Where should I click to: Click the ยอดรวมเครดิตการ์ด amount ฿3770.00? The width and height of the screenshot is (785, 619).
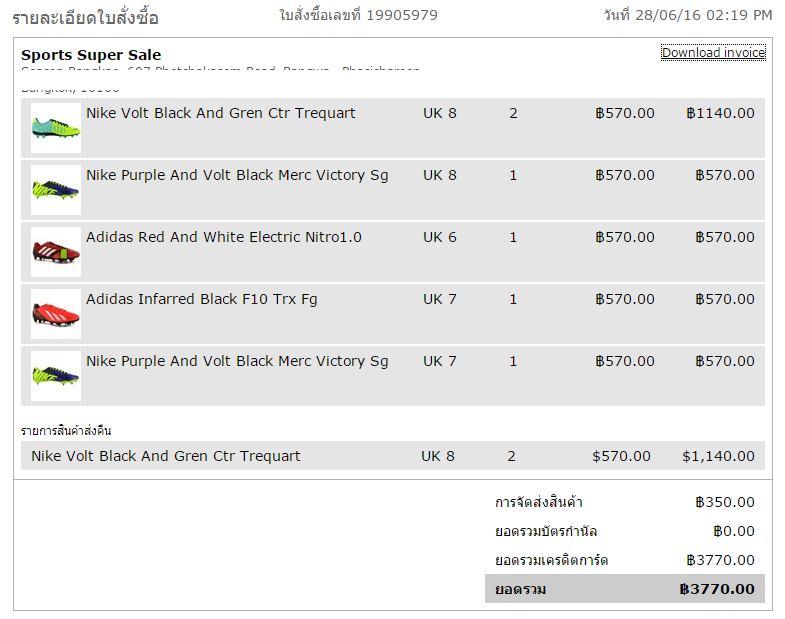pos(720,560)
